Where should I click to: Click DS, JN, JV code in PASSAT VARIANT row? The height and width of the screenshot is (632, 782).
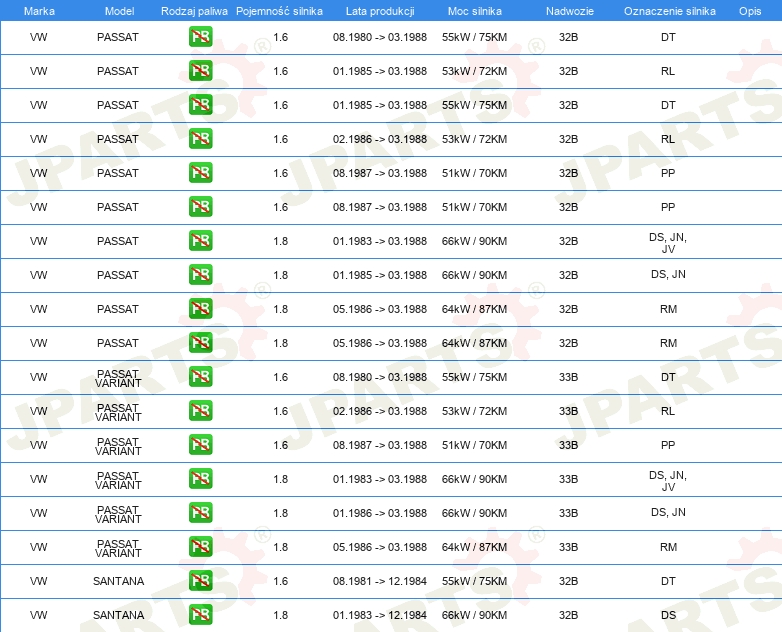coord(668,481)
